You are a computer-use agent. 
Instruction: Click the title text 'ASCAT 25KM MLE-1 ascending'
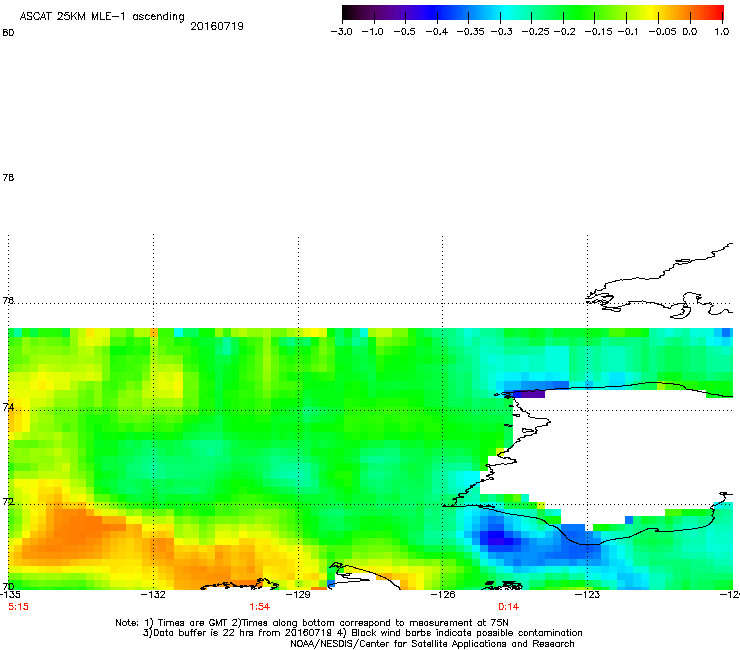(102, 17)
